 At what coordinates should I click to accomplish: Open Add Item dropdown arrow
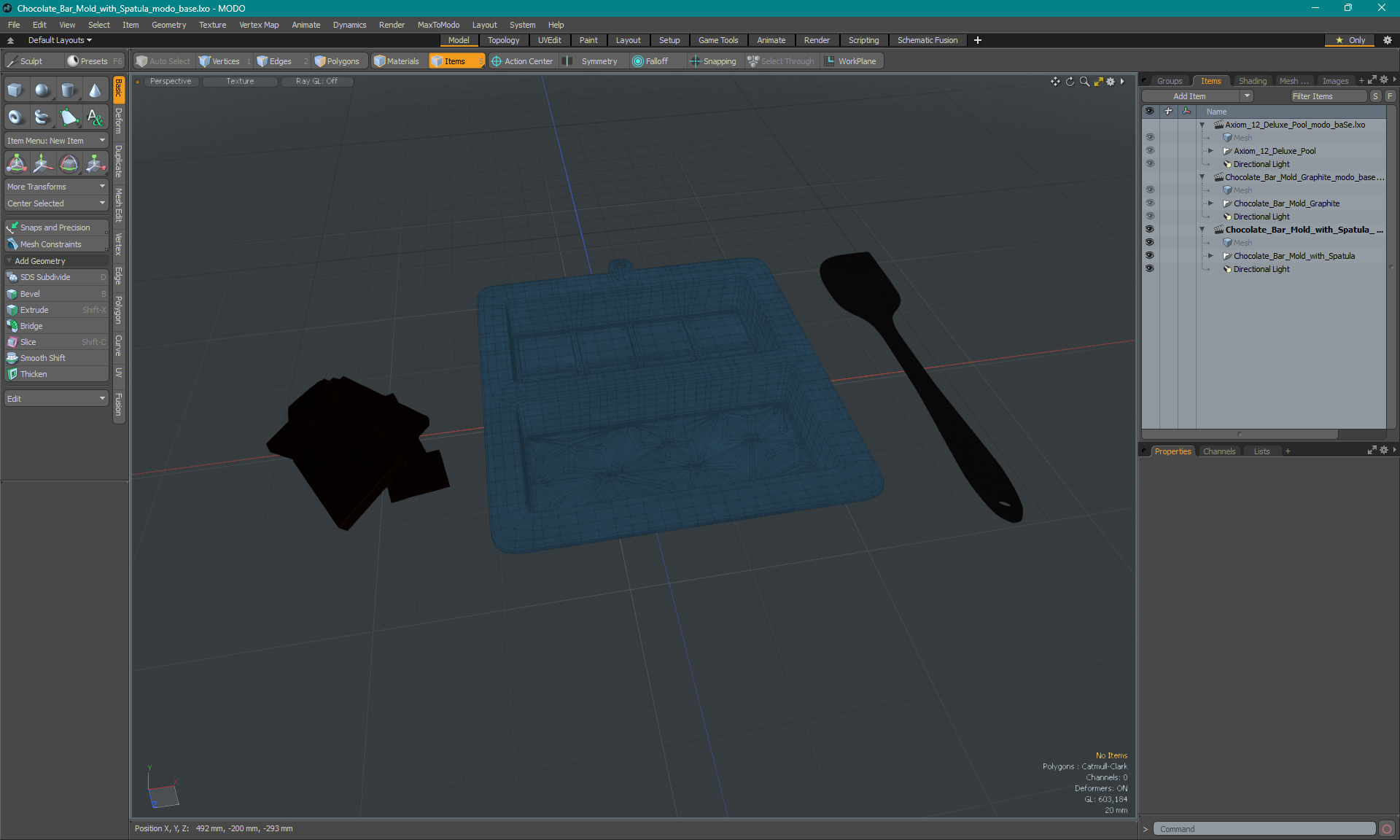coord(1247,96)
